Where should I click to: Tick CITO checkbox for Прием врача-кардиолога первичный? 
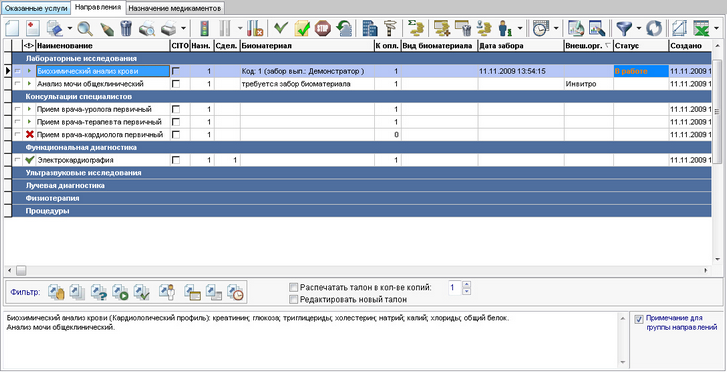(x=175, y=135)
